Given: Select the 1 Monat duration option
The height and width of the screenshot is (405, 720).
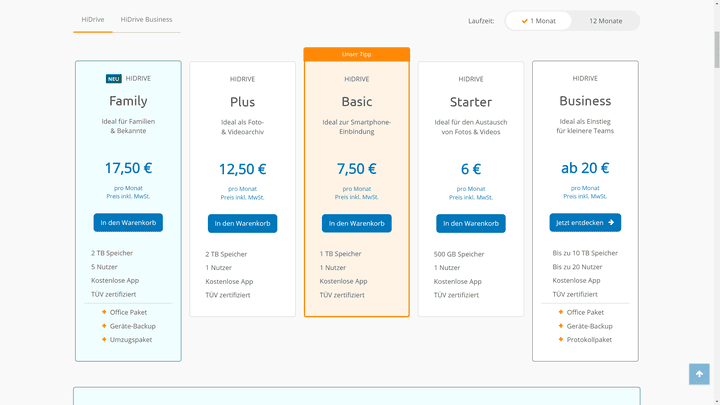Looking at the screenshot, I should click(538, 21).
